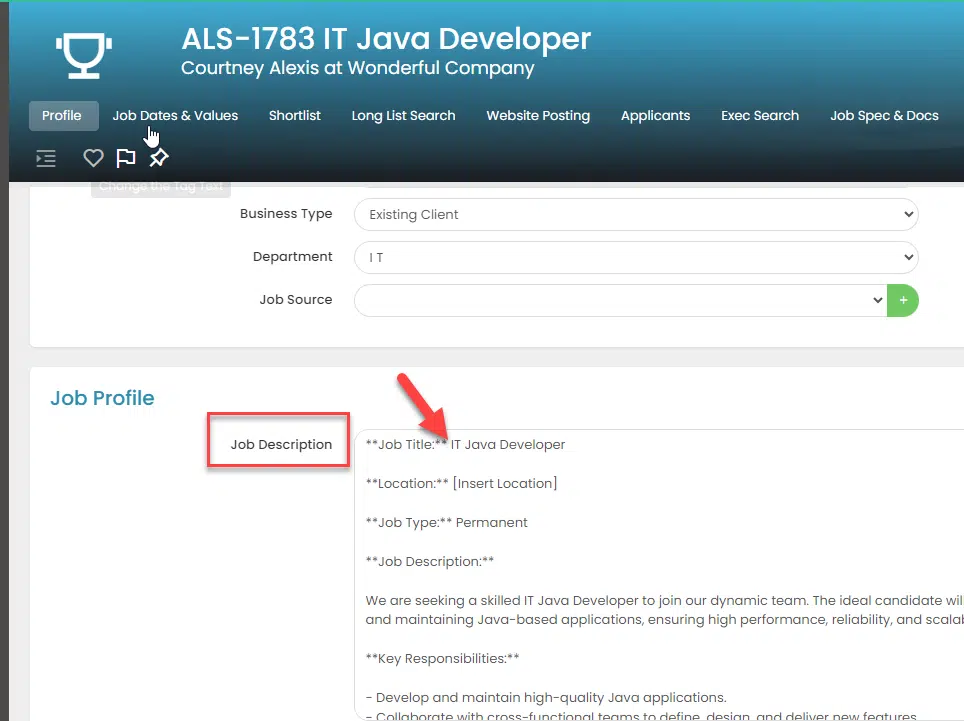Pin this job record with pushpin icon
The width and height of the screenshot is (964, 721).
coord(158,158)
